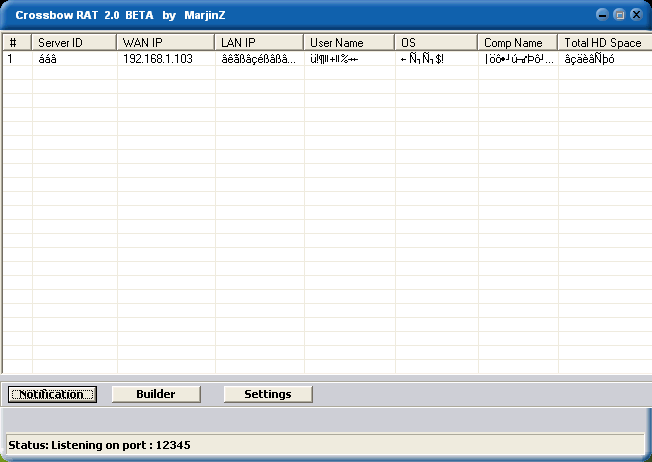The height and width of the screenshot is (462, 652).
Task: Sort by the Server ID column header
Action: point(74,43)
